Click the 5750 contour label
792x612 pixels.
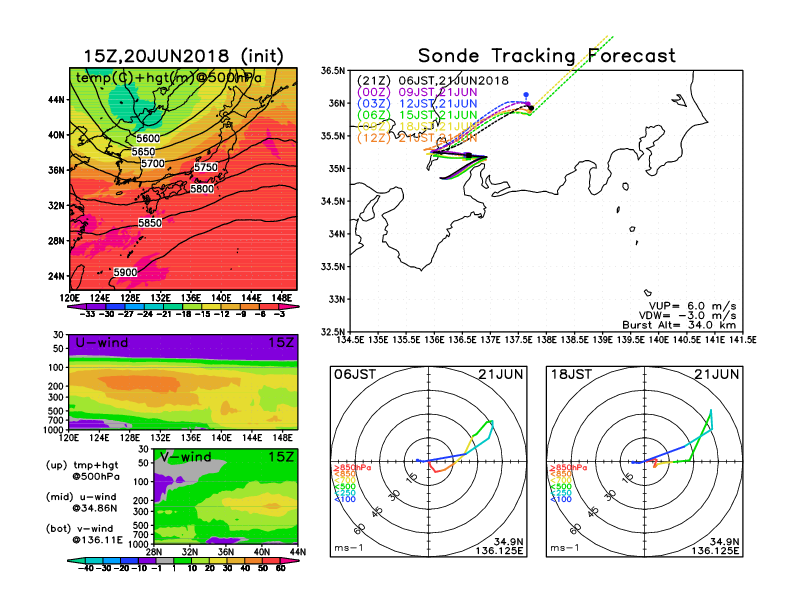(x=206, y=167)
